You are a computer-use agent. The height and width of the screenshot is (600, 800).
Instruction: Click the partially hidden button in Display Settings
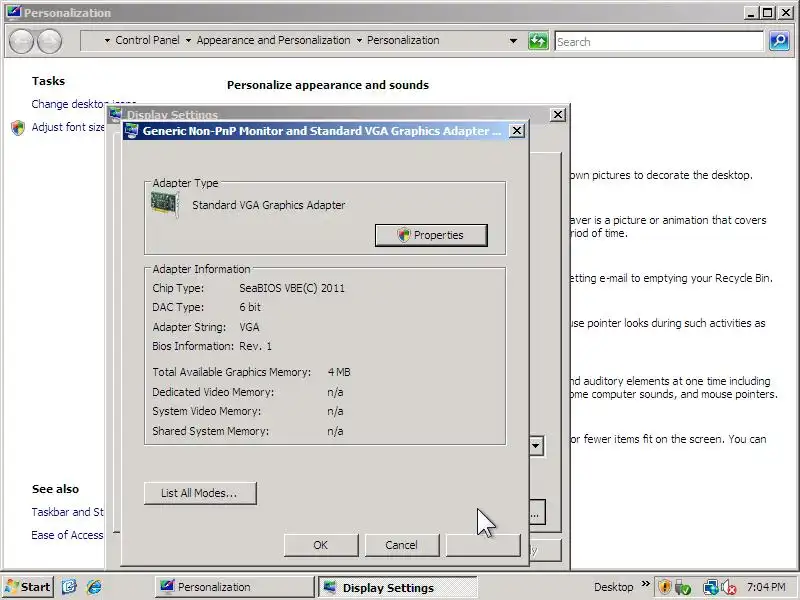click(537, 512)
